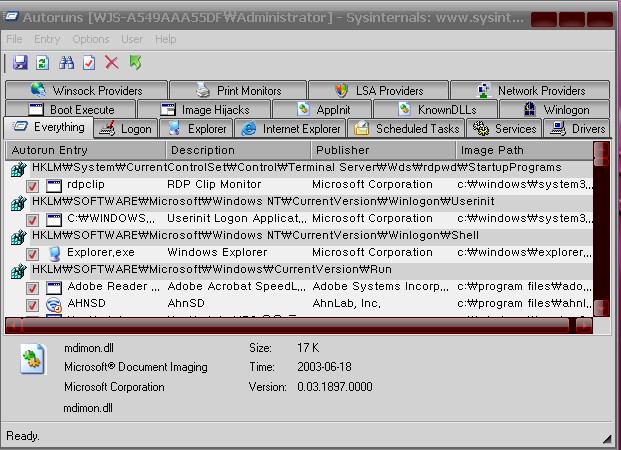Sort by the Description column header
The image size is (621, 450).
(238, 150)
